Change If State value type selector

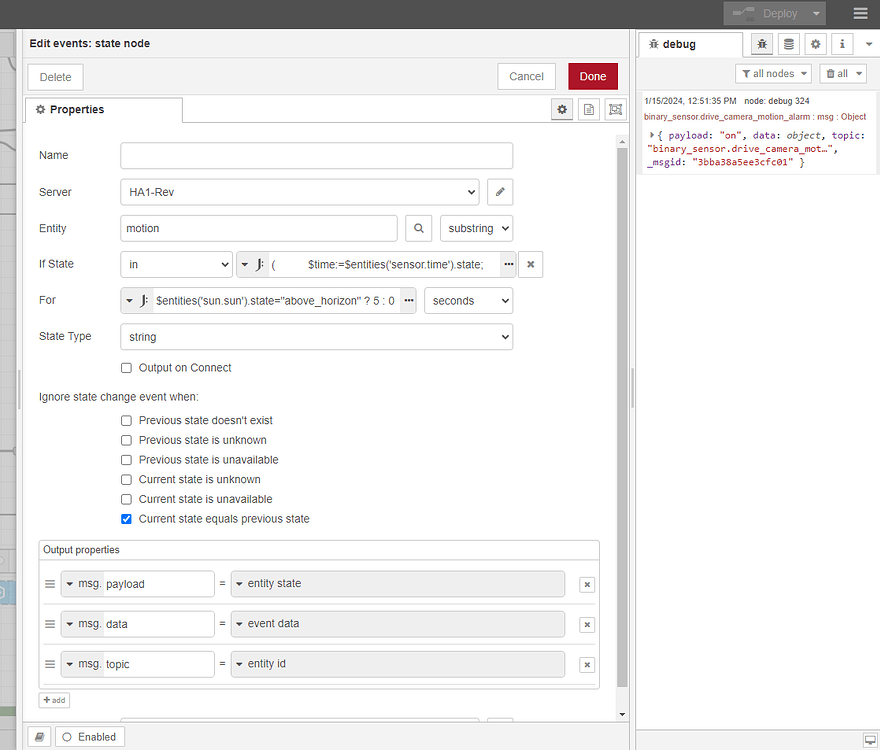(x=252, y=264)
